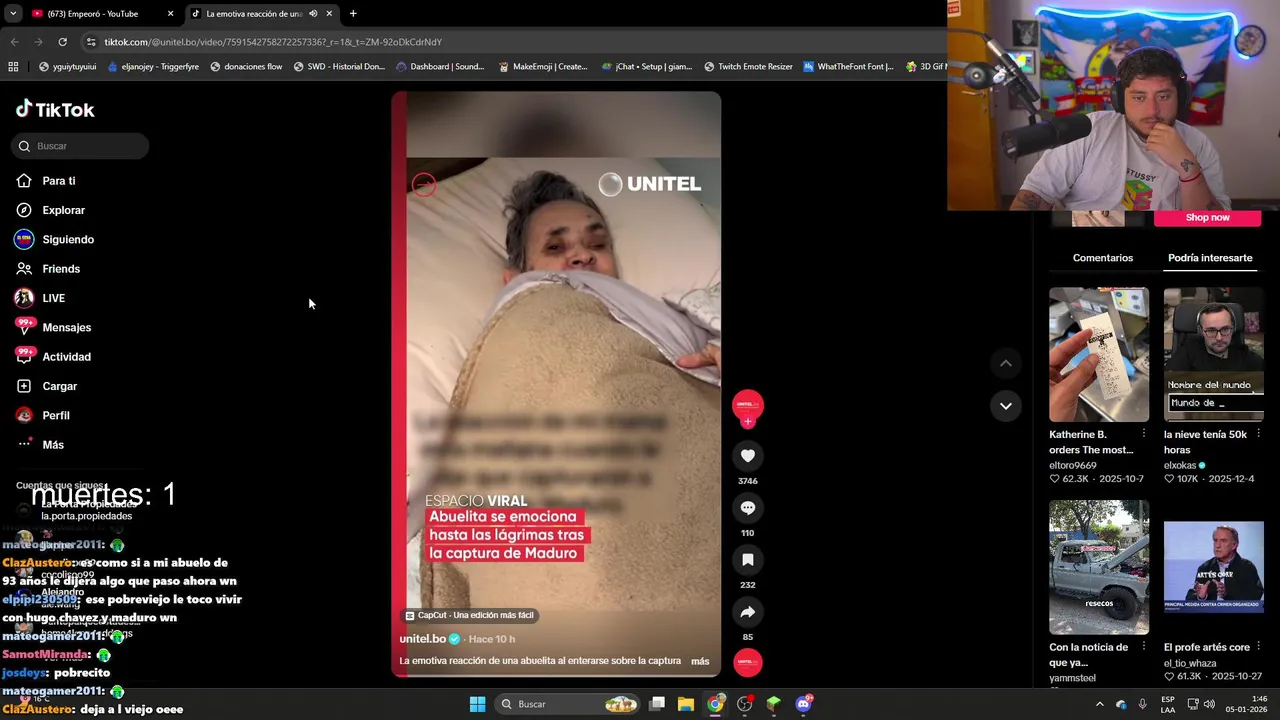This screenshot has height=720, width=1280.
Task: Open options for la nieve video
Action: 1258,434
